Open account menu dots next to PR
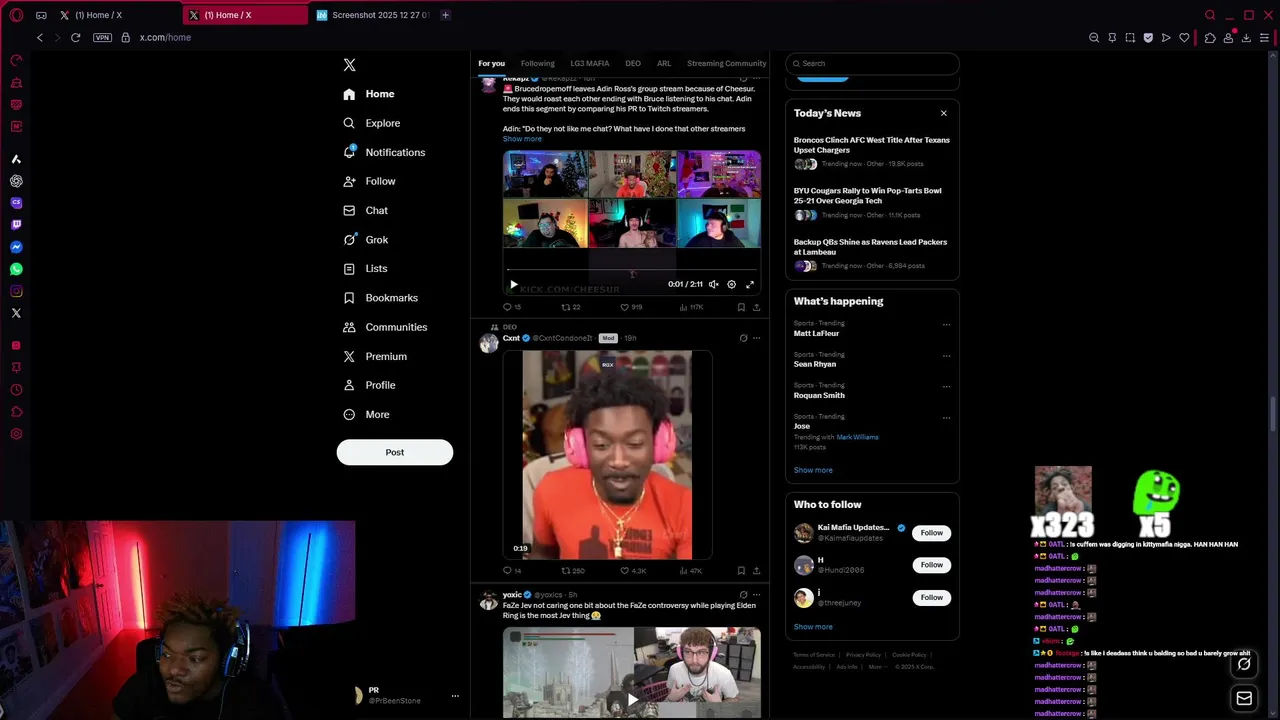Image resolution: width=1280 pixels, height=720 pixels. (455, 696)
